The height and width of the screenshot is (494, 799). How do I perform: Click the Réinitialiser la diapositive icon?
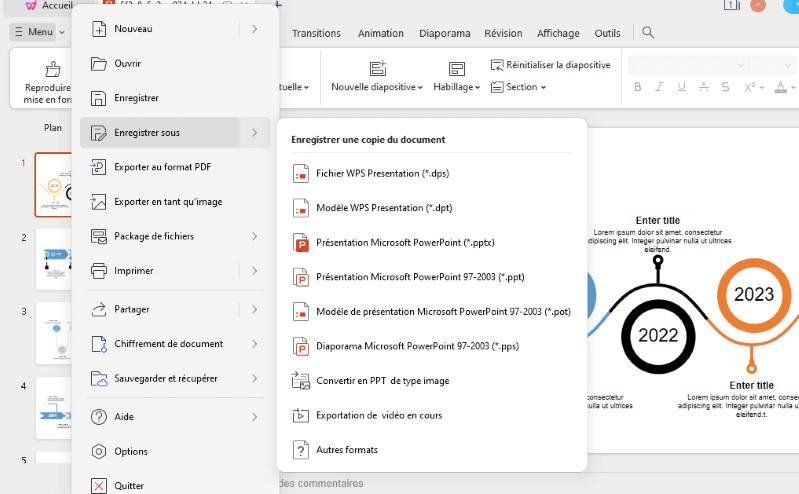pos(497,65)
